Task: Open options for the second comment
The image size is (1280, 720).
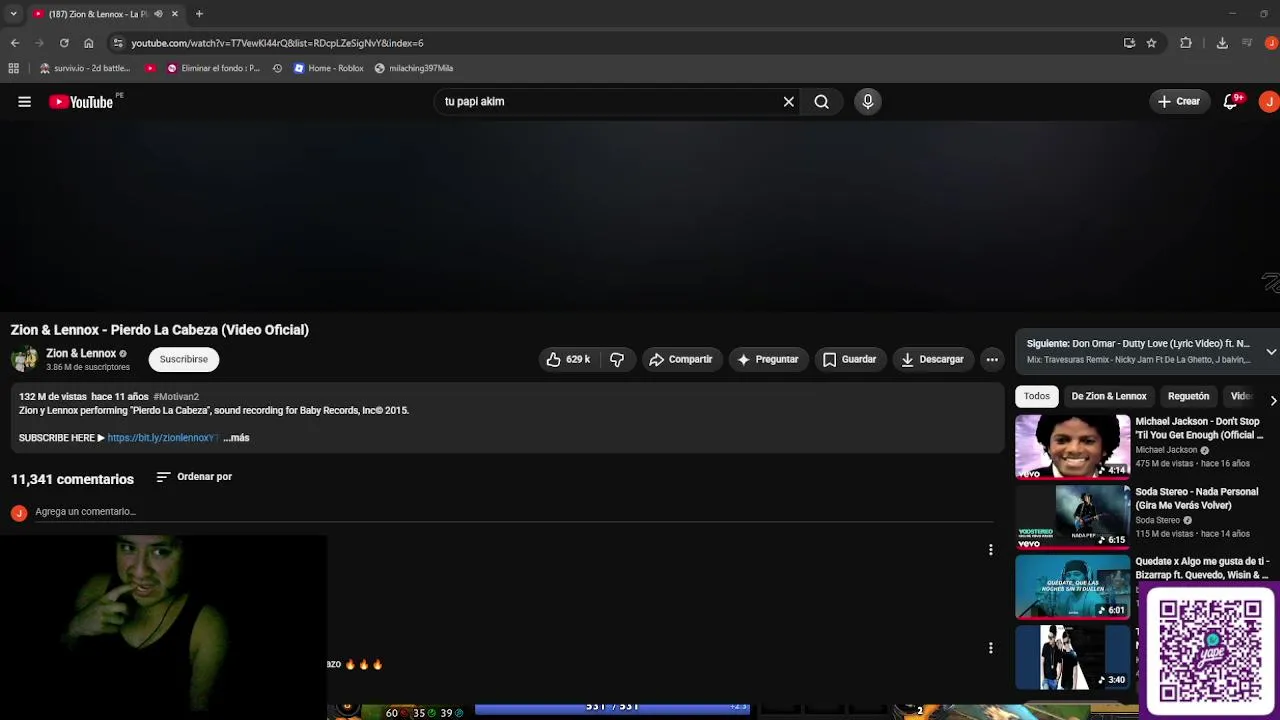Action: (x=990, y=648)
